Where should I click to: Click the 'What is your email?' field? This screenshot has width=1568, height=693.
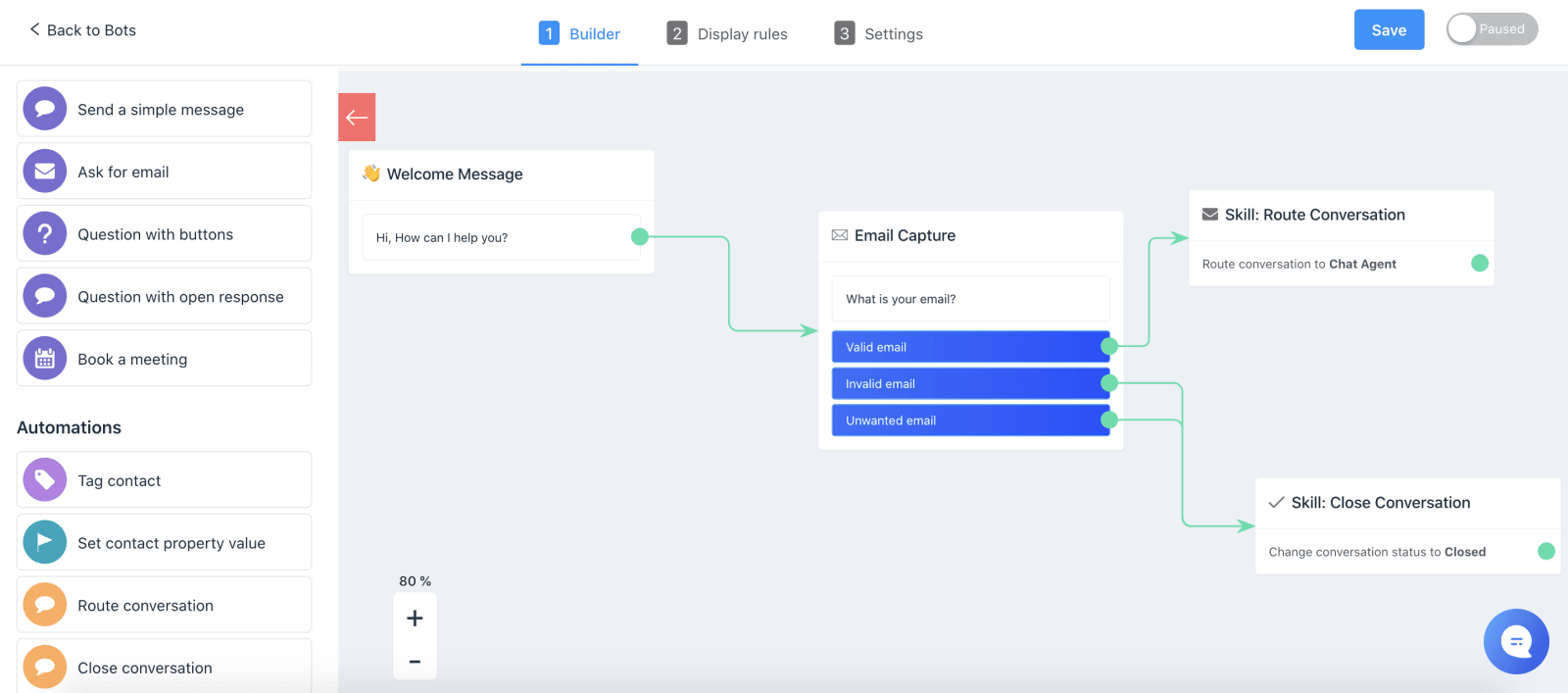(970, 299)
